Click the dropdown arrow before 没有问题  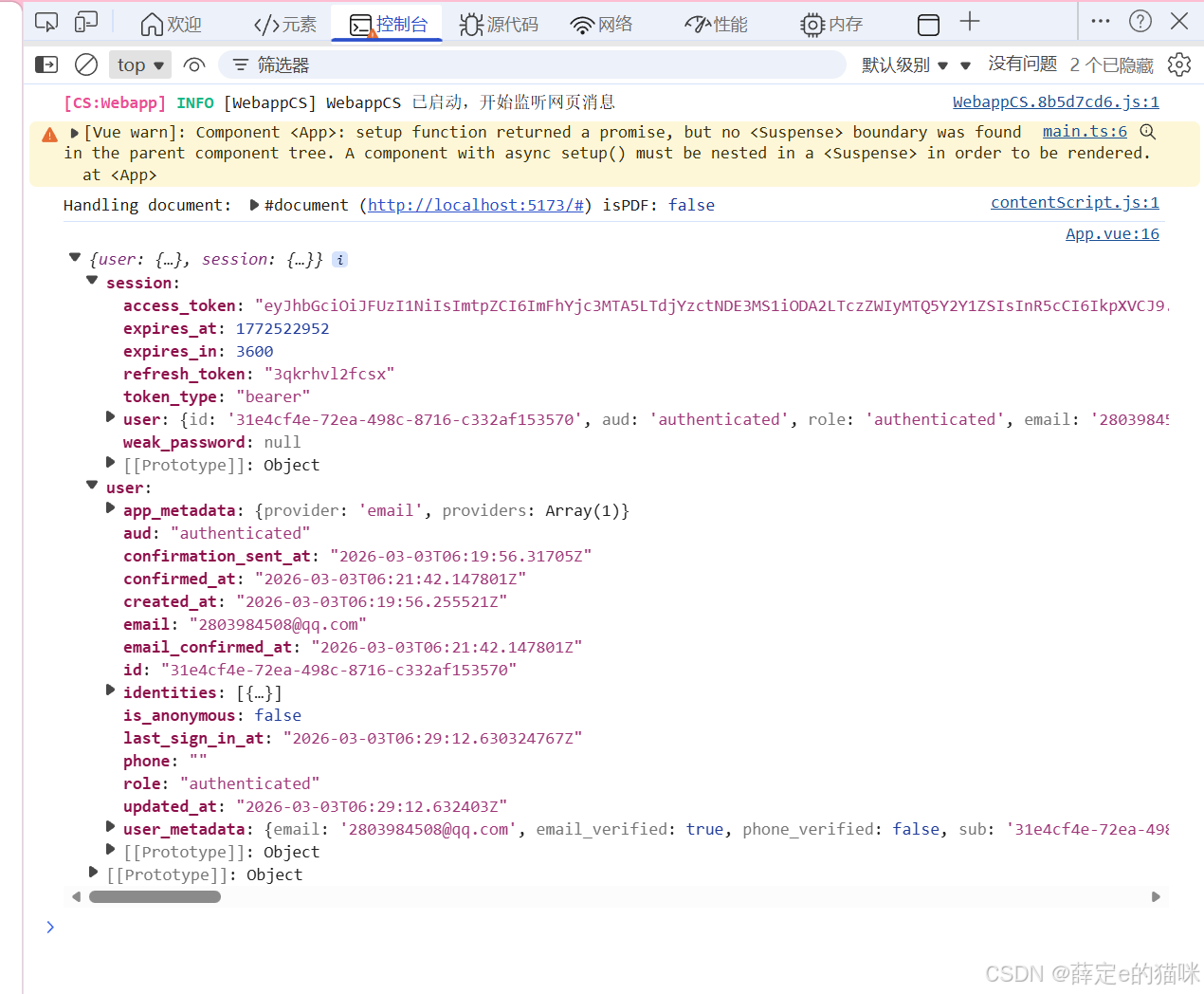coord(965,65)
